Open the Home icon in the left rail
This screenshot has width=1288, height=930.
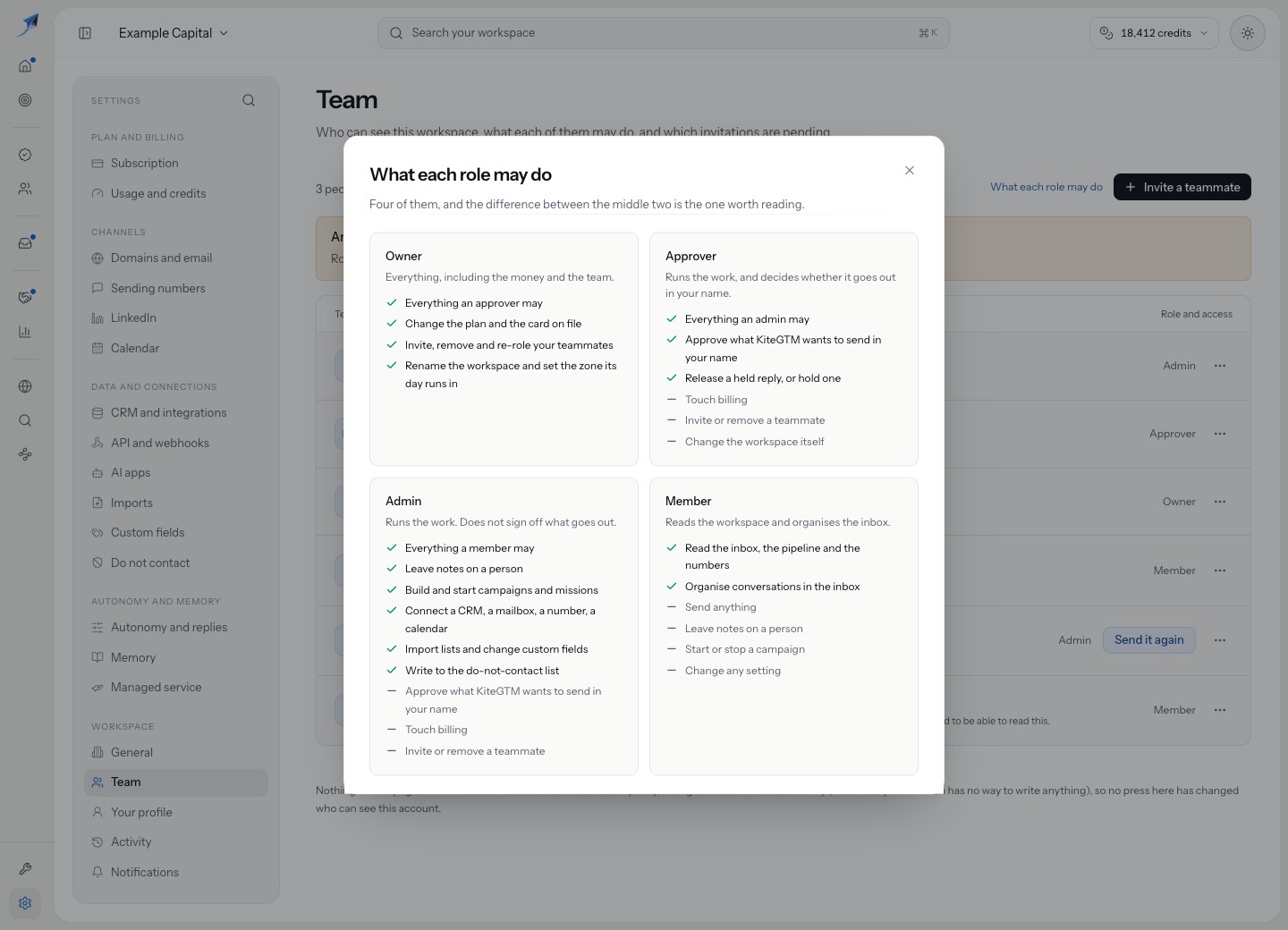click(25, 65)
